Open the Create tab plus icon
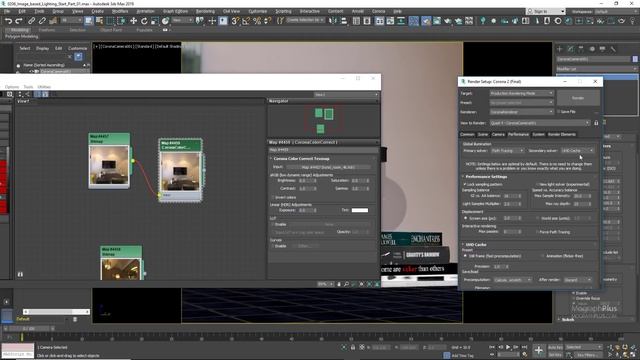This screenshot has height=360, width=640. [560, 49]
